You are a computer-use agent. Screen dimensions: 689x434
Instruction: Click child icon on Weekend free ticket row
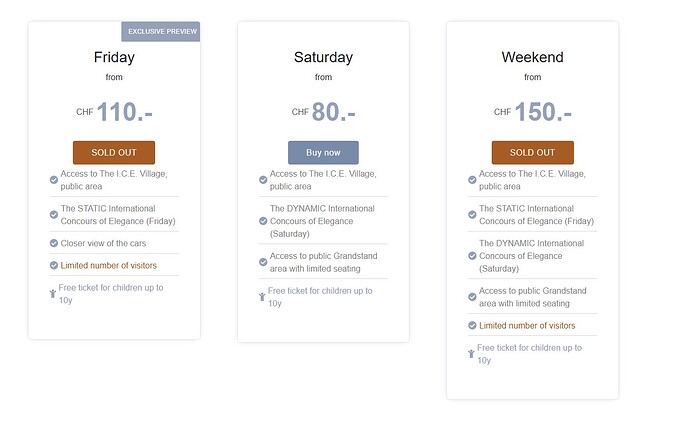coord(471,354)
